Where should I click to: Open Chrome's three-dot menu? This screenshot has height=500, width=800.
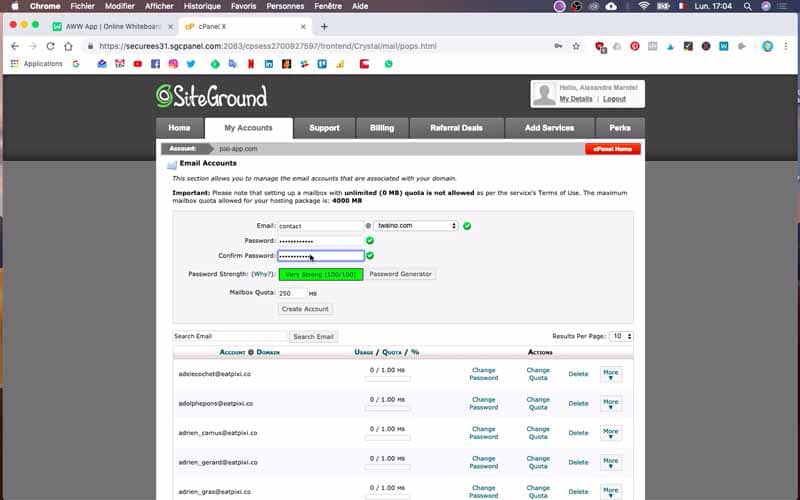point(786,46)
